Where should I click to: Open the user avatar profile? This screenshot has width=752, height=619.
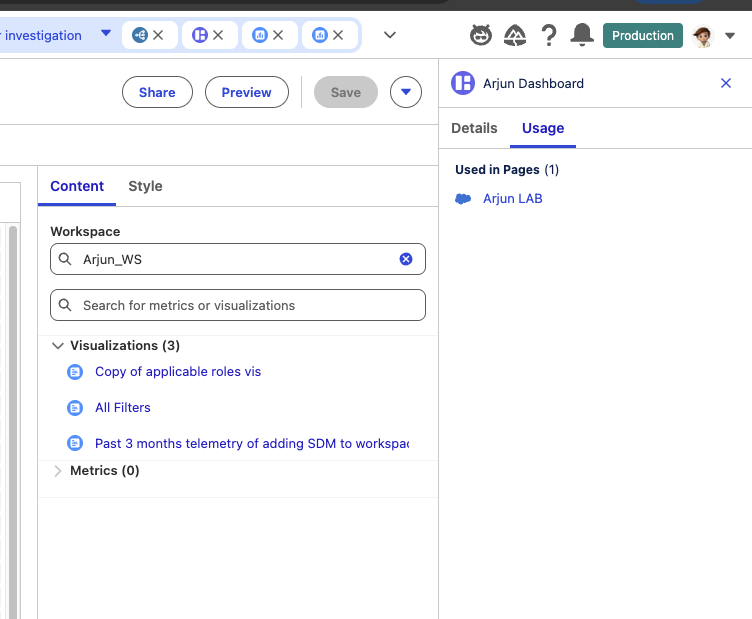(x=703, y=36)
